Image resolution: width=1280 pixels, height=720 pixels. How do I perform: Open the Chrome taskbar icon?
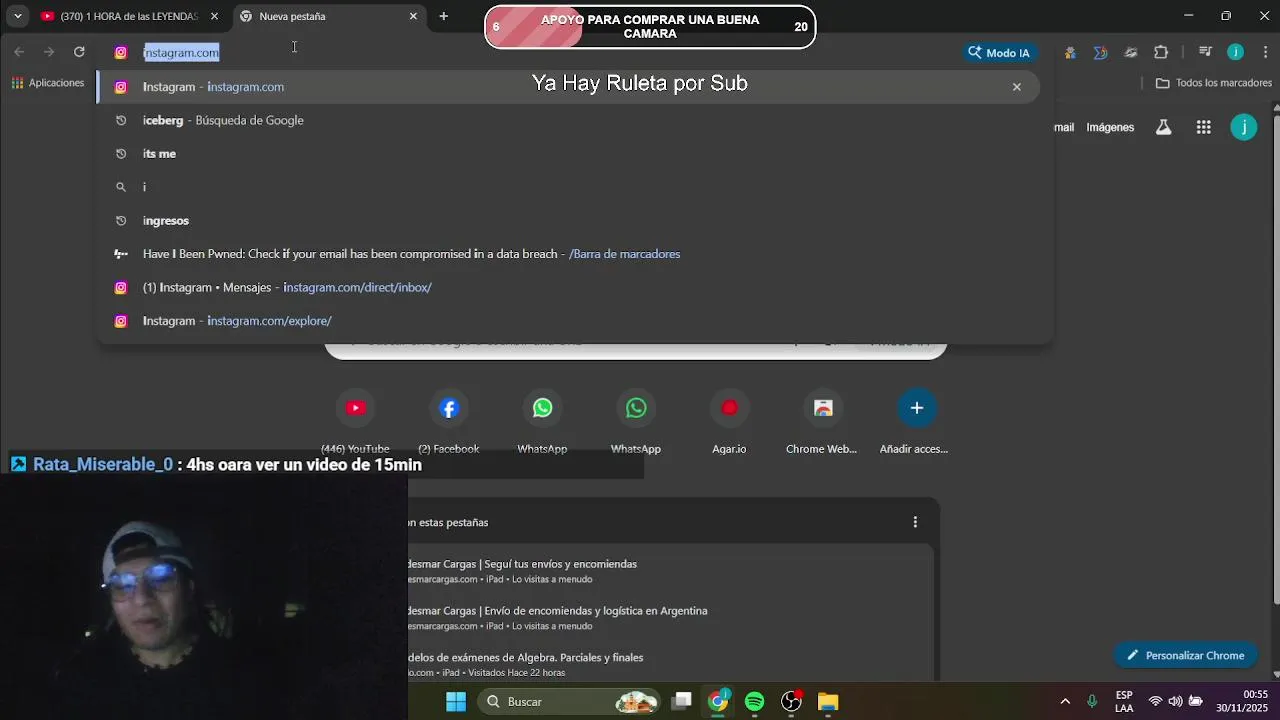[x=718, y=701]
